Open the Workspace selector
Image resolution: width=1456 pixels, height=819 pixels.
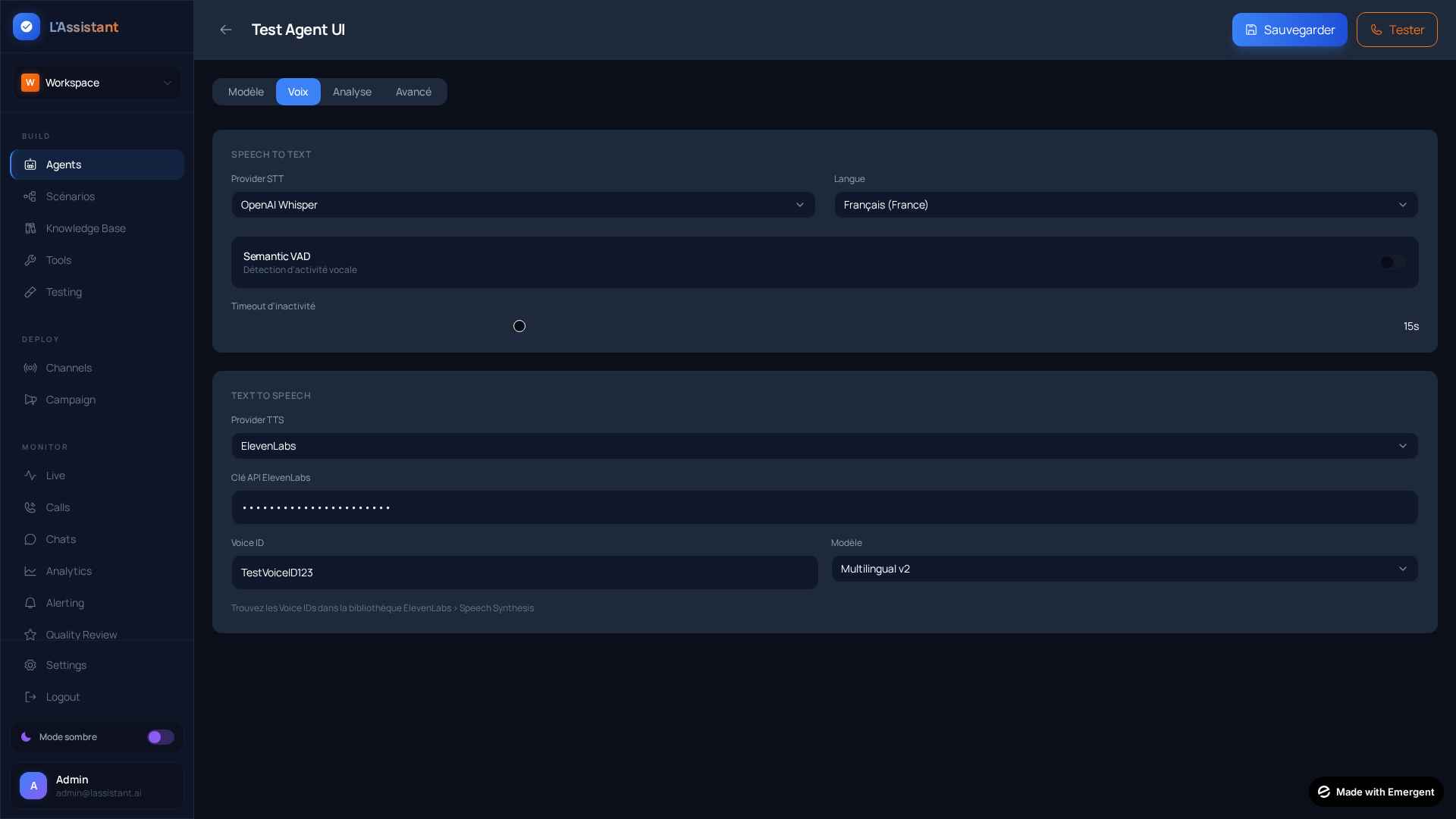97,83
